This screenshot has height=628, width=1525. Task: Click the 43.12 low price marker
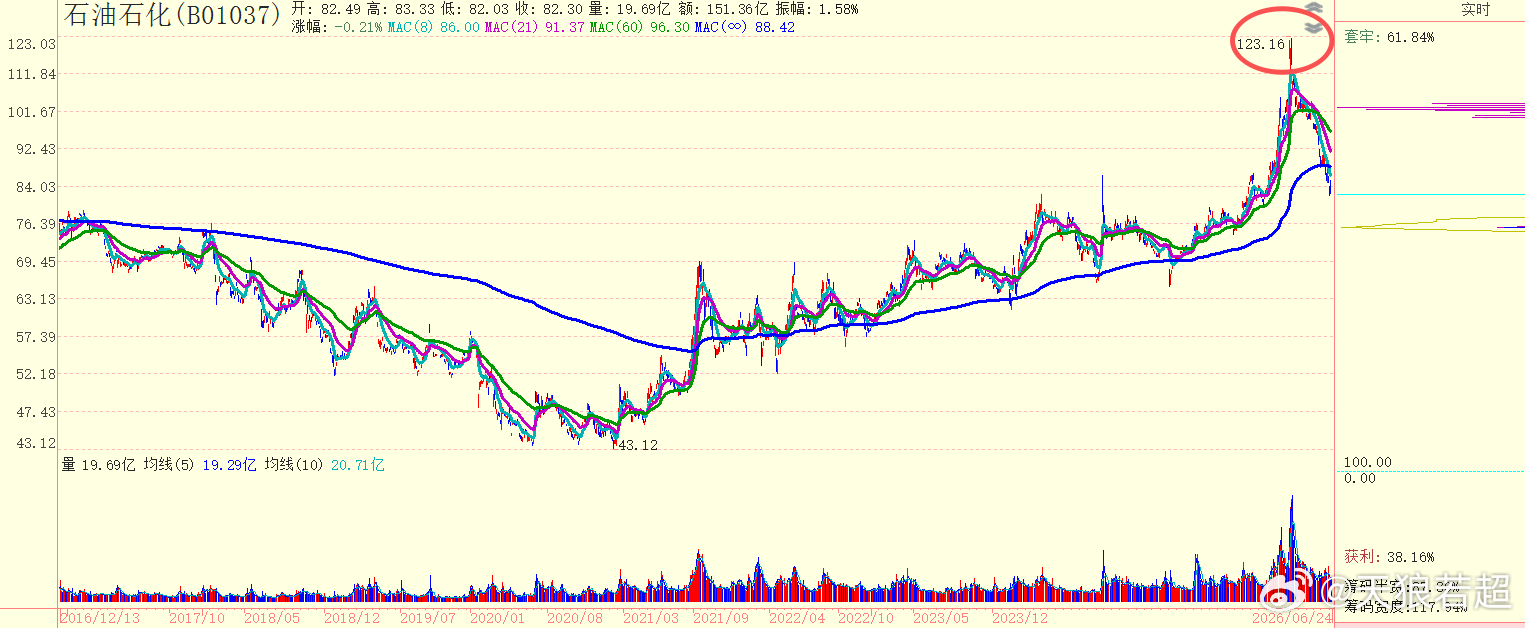click(x=635, y=445)
